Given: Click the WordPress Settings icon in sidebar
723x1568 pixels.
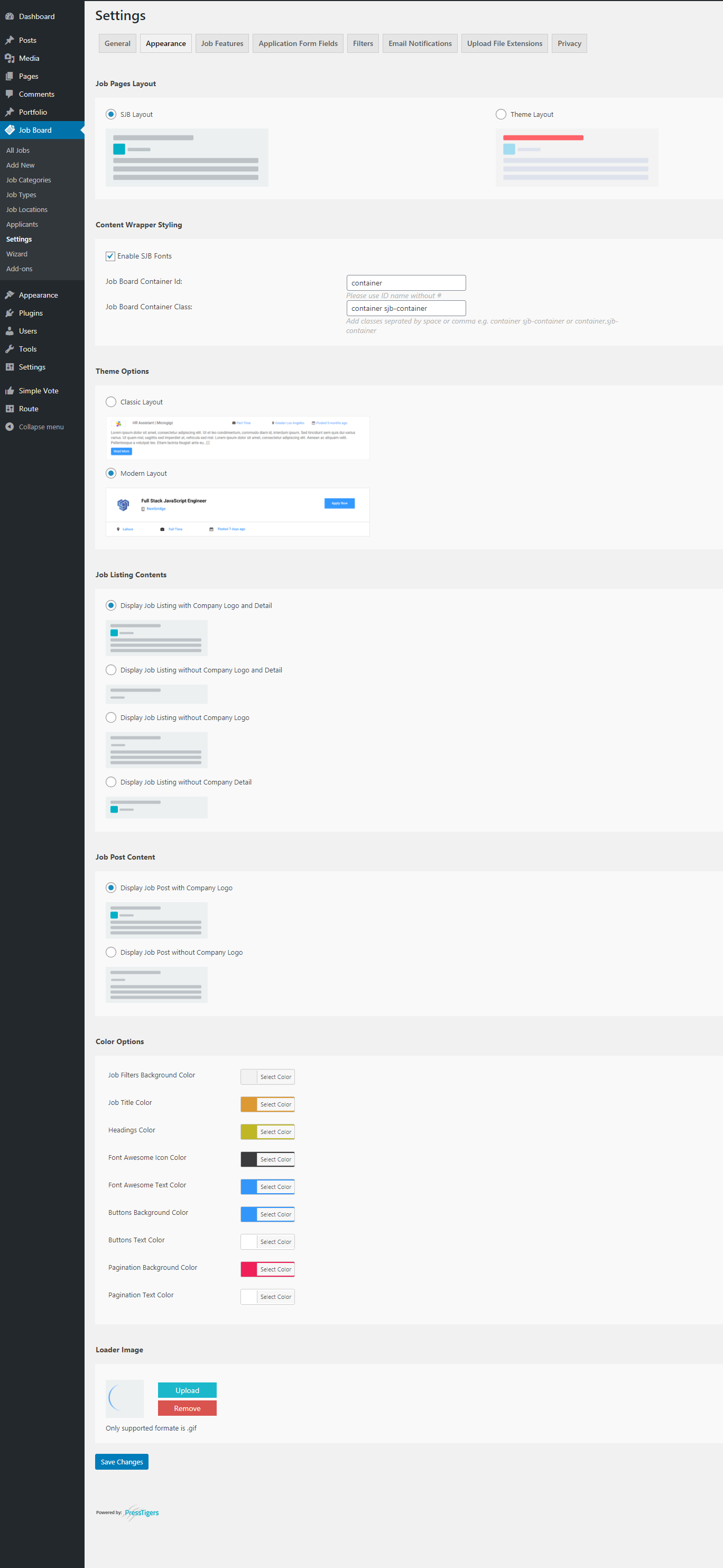Looking at the screenshot, I should 10,367.
